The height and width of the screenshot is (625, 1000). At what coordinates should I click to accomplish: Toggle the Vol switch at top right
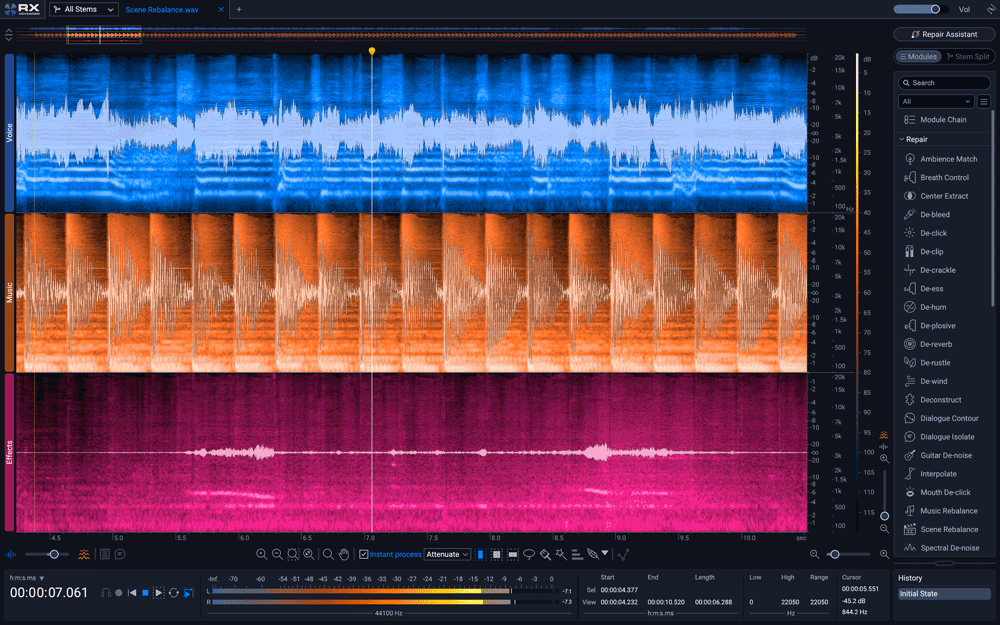(921, 9)
